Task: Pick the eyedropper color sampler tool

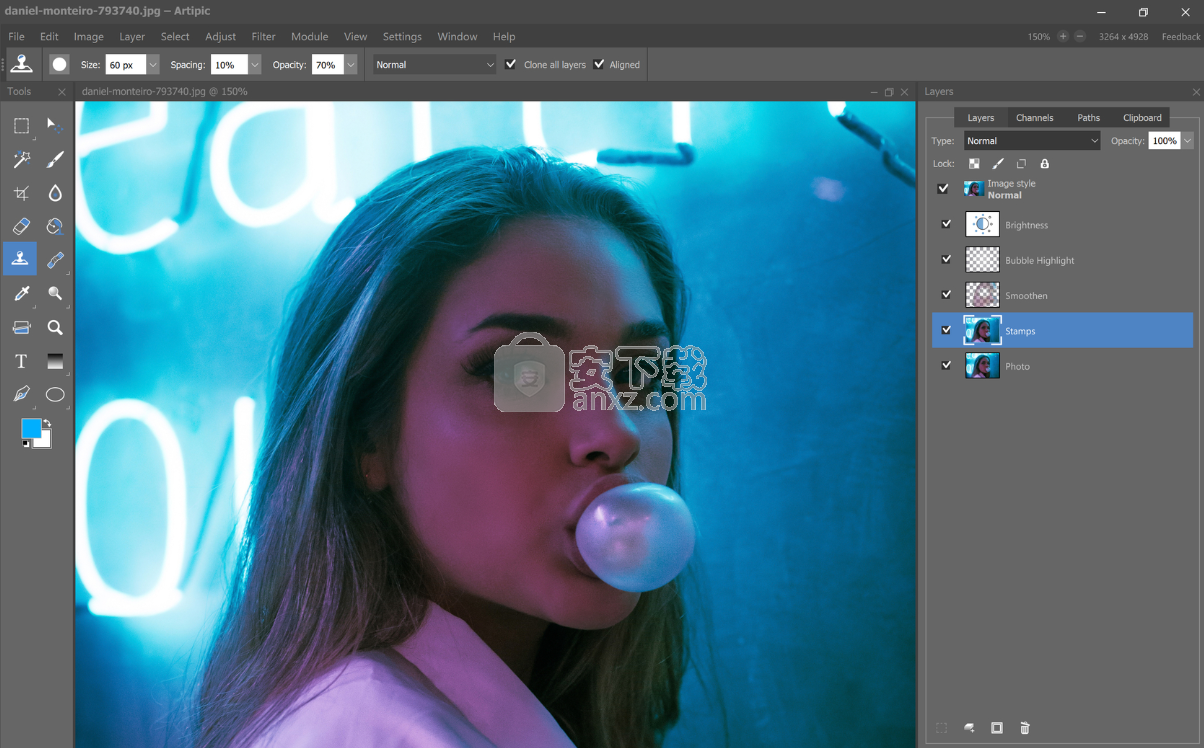Action: (x=21, y=293)
